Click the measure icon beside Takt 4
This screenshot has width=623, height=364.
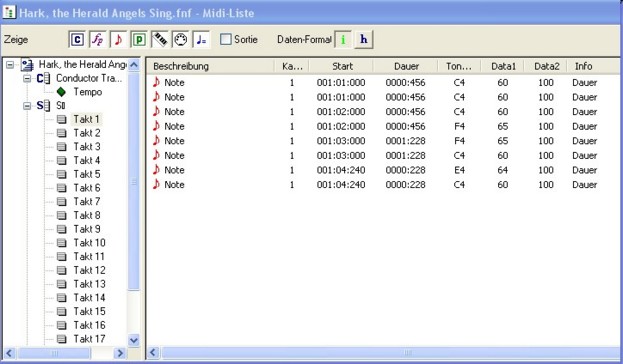(62, 161)
